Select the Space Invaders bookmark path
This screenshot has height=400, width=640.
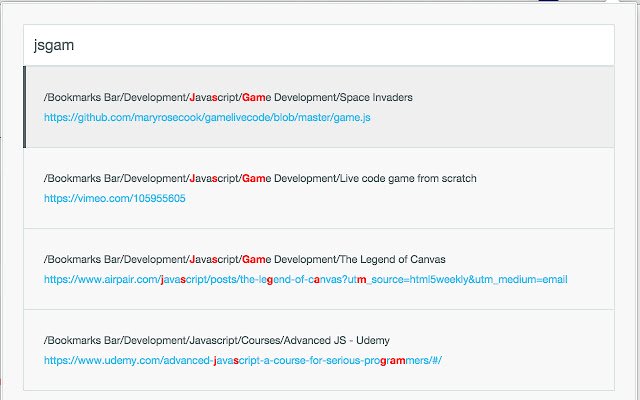coord(228,98)
